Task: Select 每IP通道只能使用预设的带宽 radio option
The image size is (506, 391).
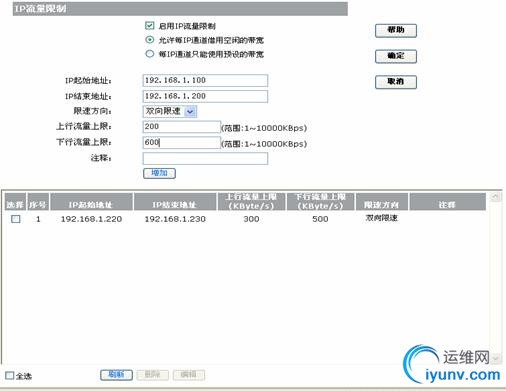Action: tap(150, 54)
